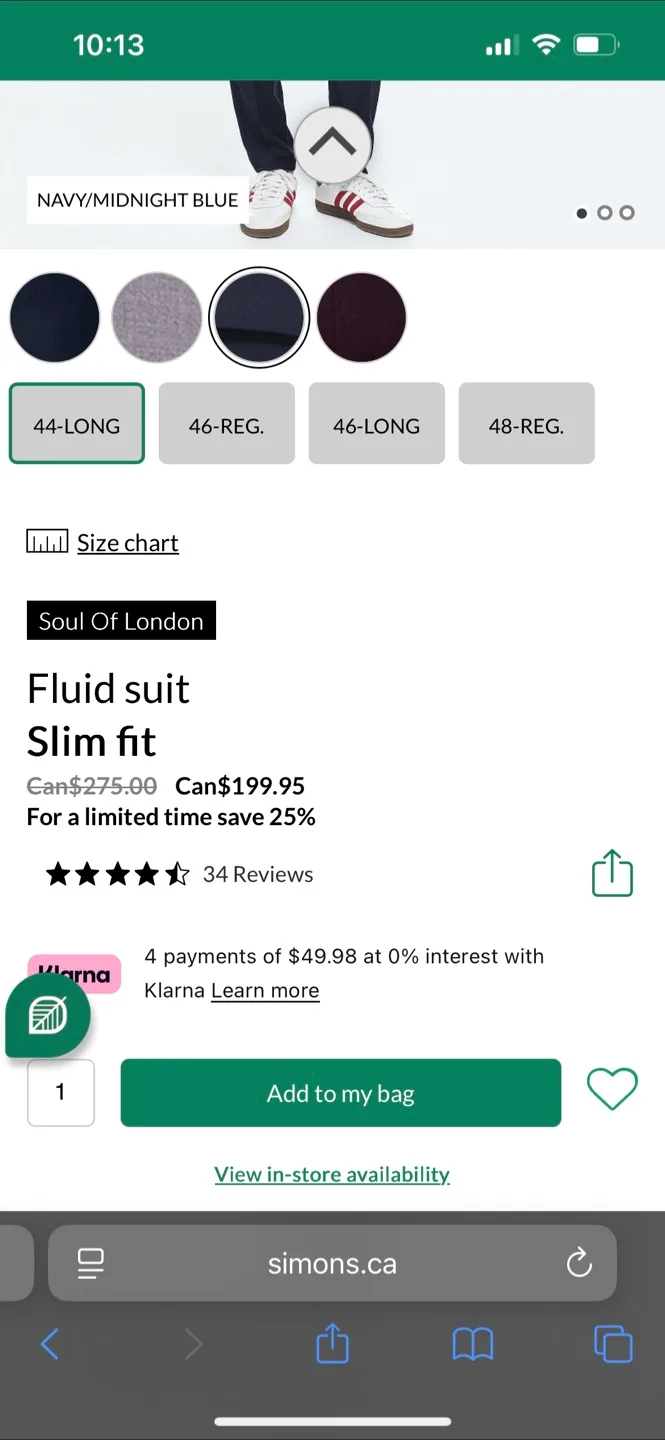Add the suit to favorites via heart icon

(x=612, y=1090)
